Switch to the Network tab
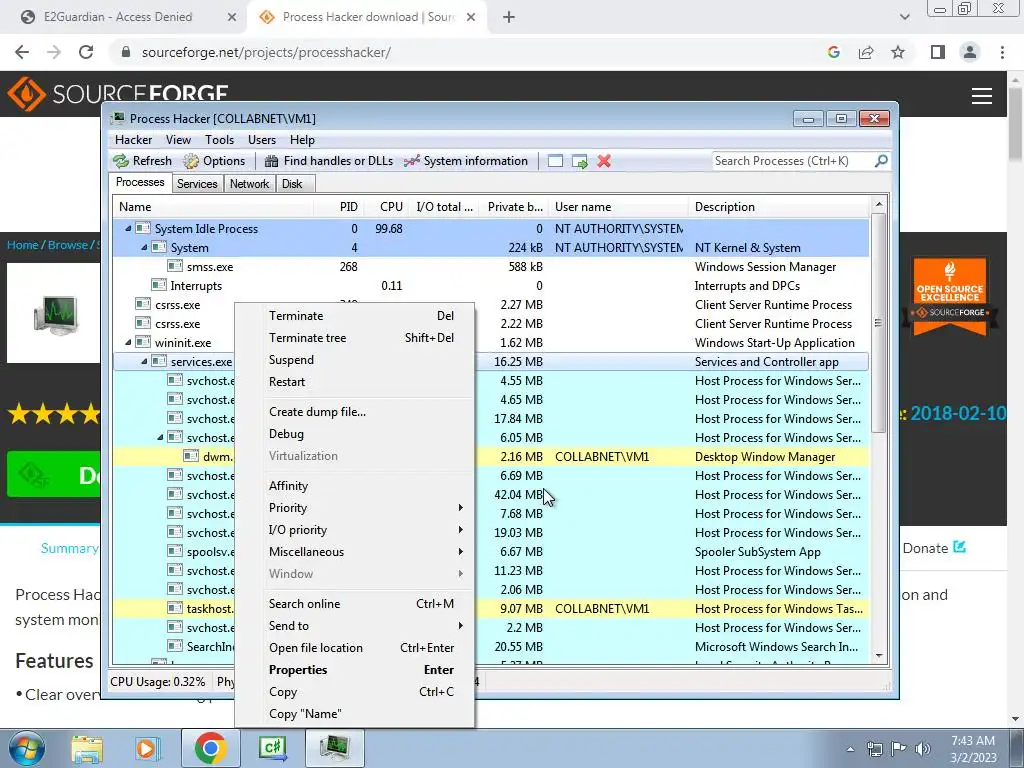 click(x=249, y=184)
